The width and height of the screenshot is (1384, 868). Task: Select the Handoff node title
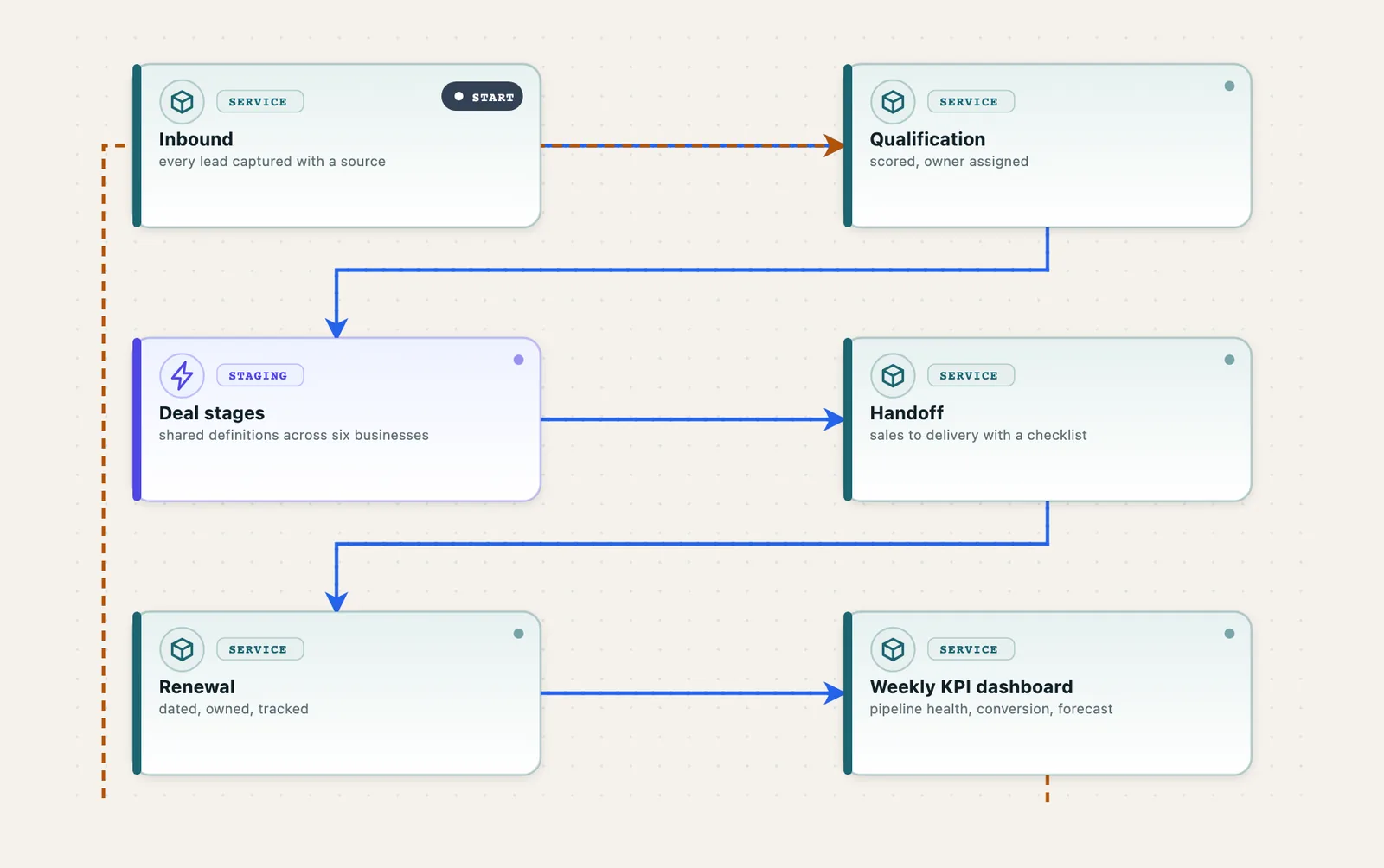[907, 413]
